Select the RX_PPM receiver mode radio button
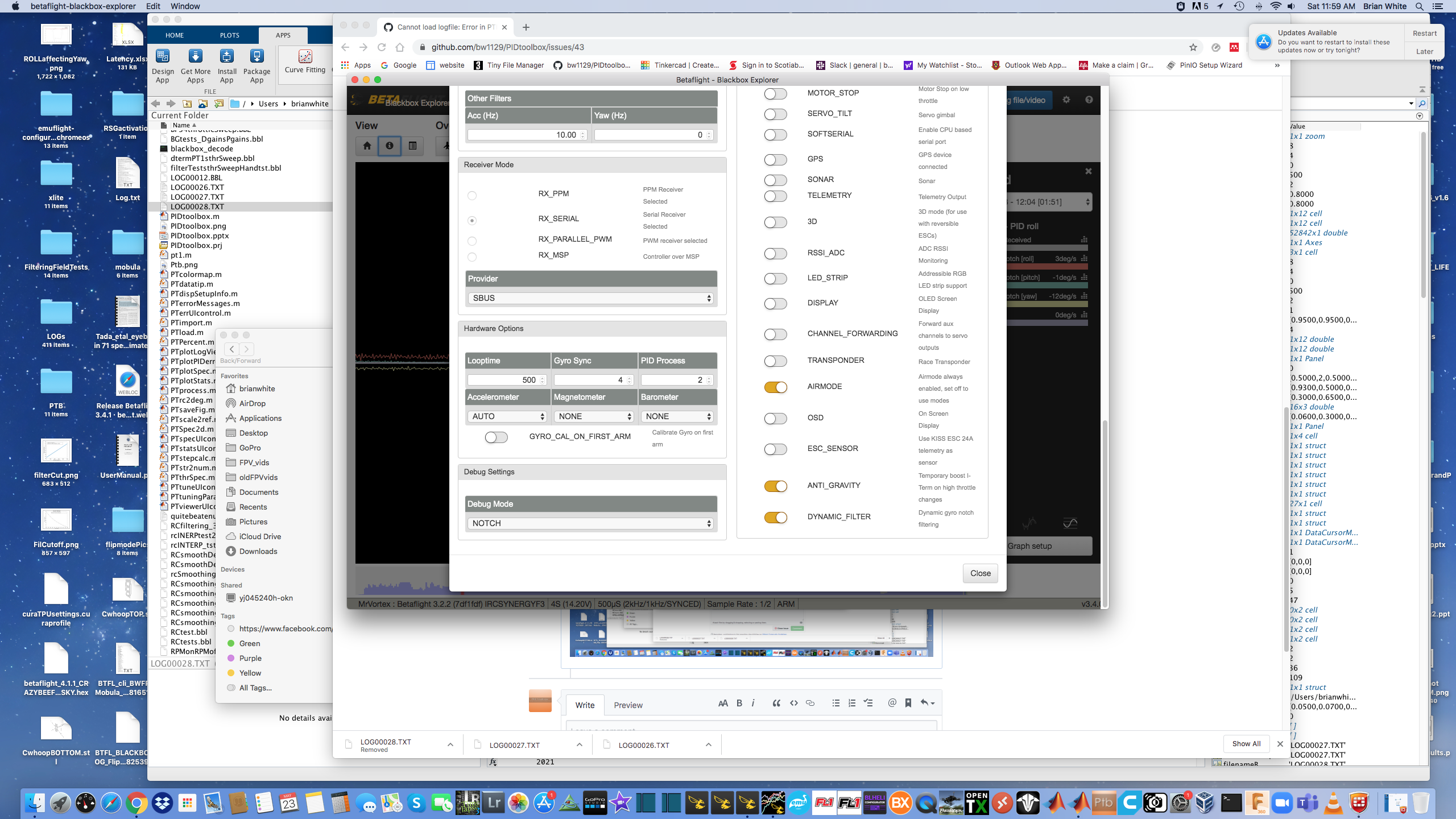The width and height of the screenshot is (1456, 819). (471, 195)
